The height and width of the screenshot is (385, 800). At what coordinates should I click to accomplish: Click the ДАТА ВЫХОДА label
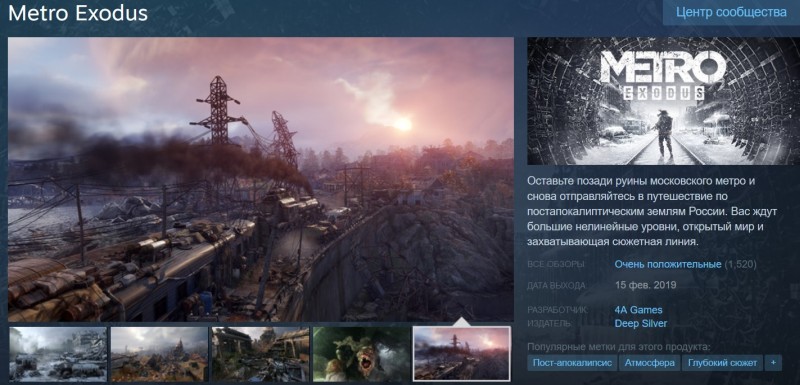coord(557,285)
